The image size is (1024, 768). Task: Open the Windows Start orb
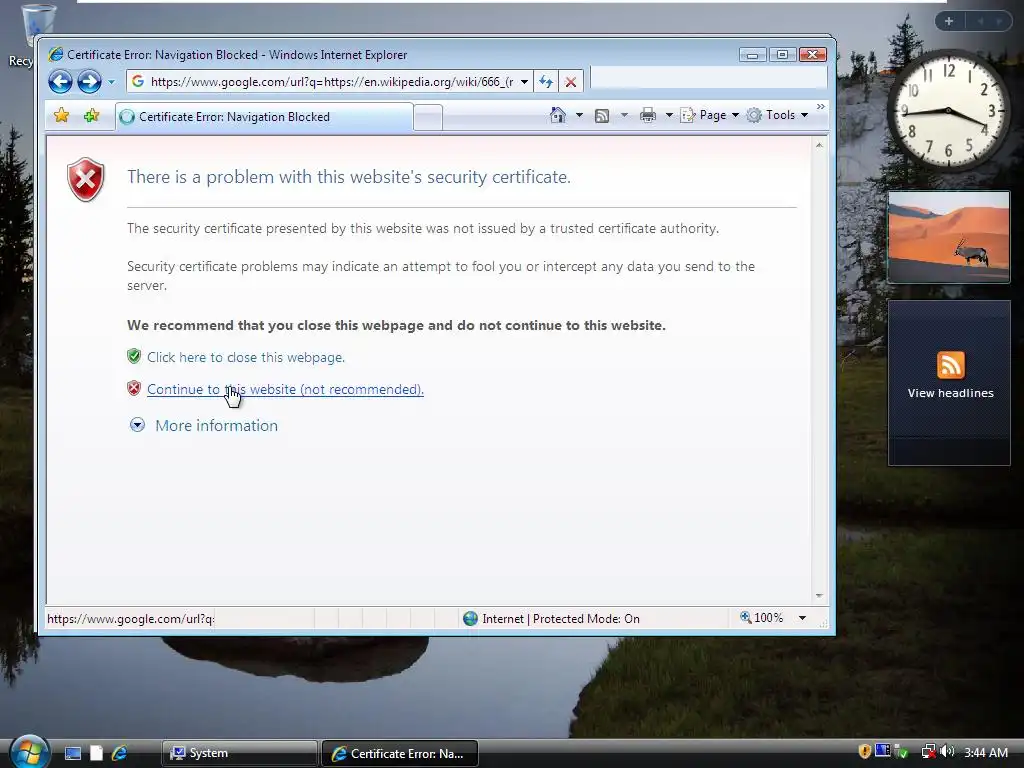[29, 752]
